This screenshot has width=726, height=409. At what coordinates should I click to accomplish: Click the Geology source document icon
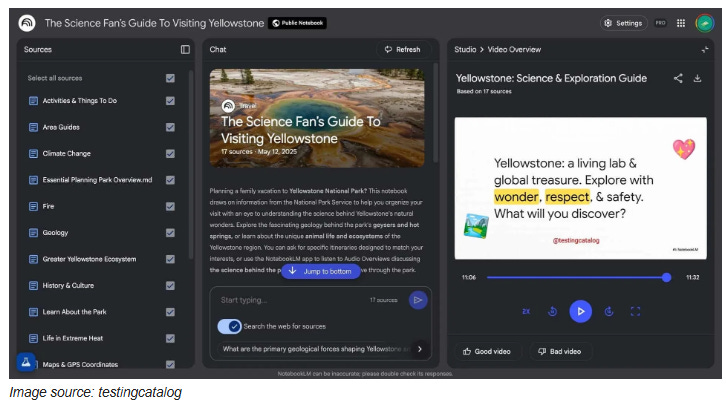pyautogui.click(x=33, y=233)
